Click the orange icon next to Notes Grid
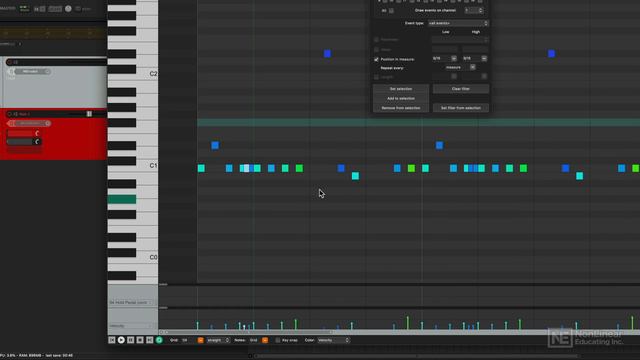 (265, 340)
